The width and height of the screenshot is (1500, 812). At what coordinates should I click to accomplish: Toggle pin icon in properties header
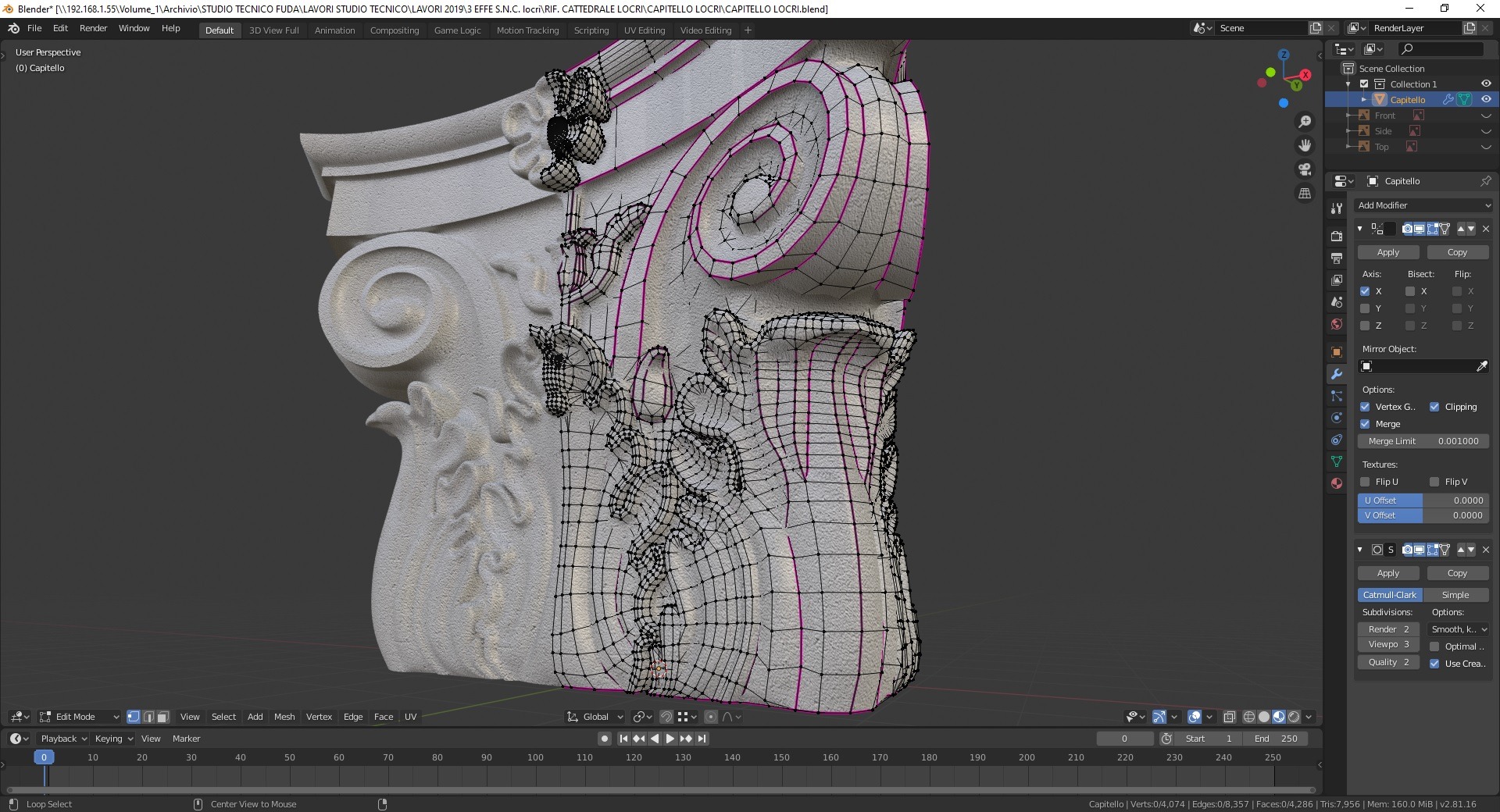point(1485,181)
